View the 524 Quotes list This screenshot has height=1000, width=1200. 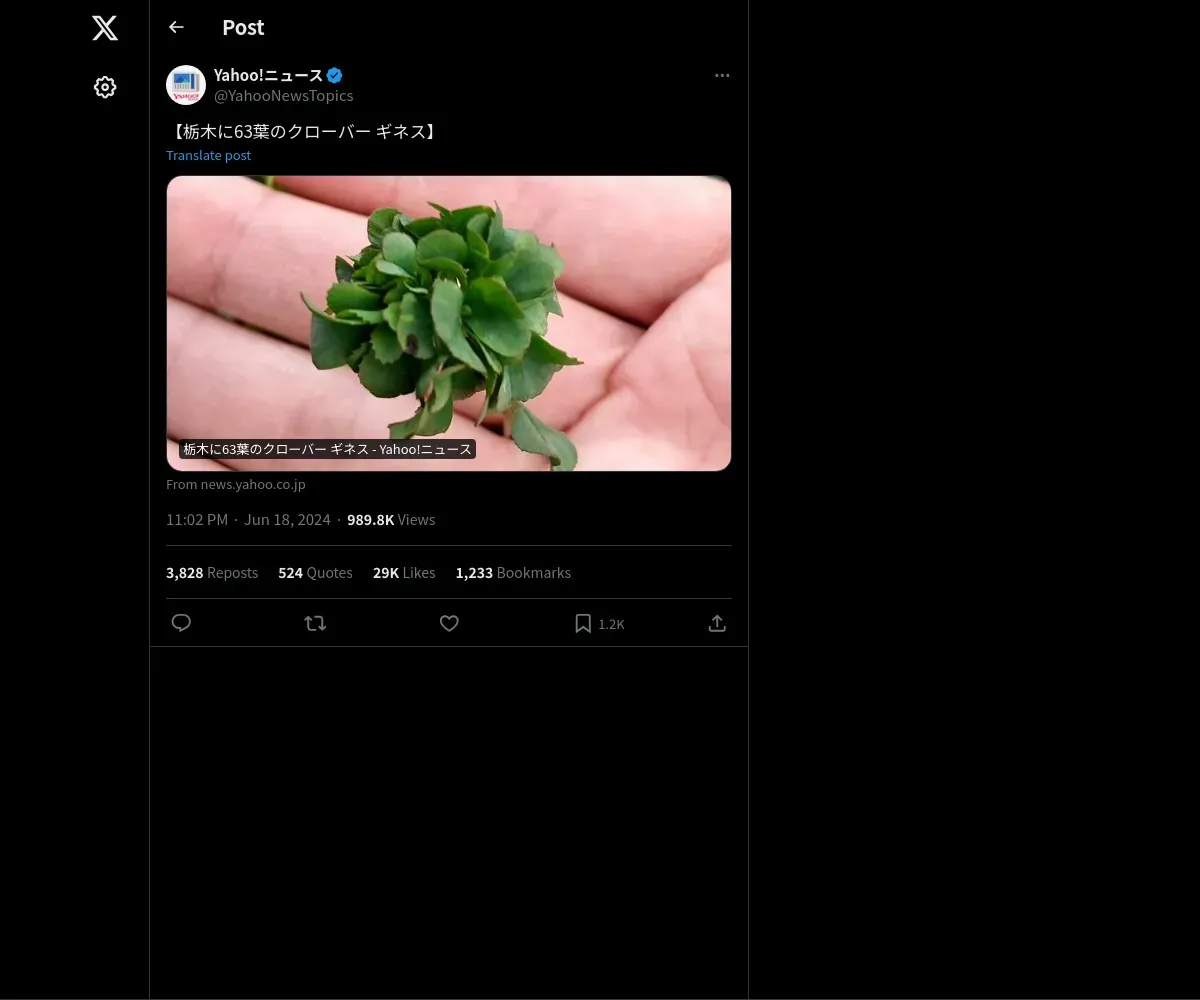pyautogui.click(x=315, y=573)
